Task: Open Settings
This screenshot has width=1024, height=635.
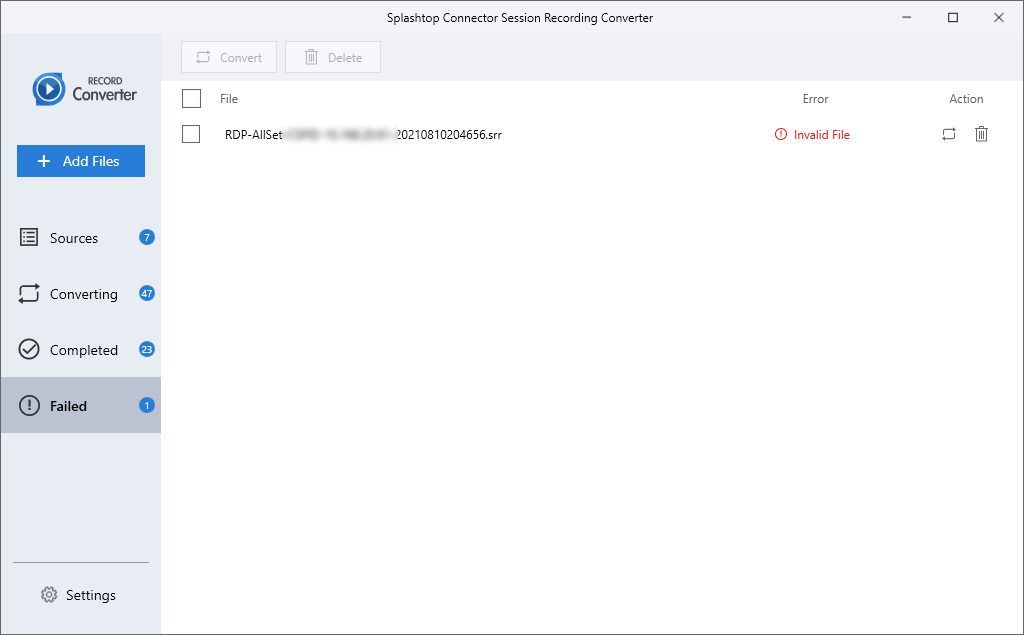Action: tap(78, 594)
